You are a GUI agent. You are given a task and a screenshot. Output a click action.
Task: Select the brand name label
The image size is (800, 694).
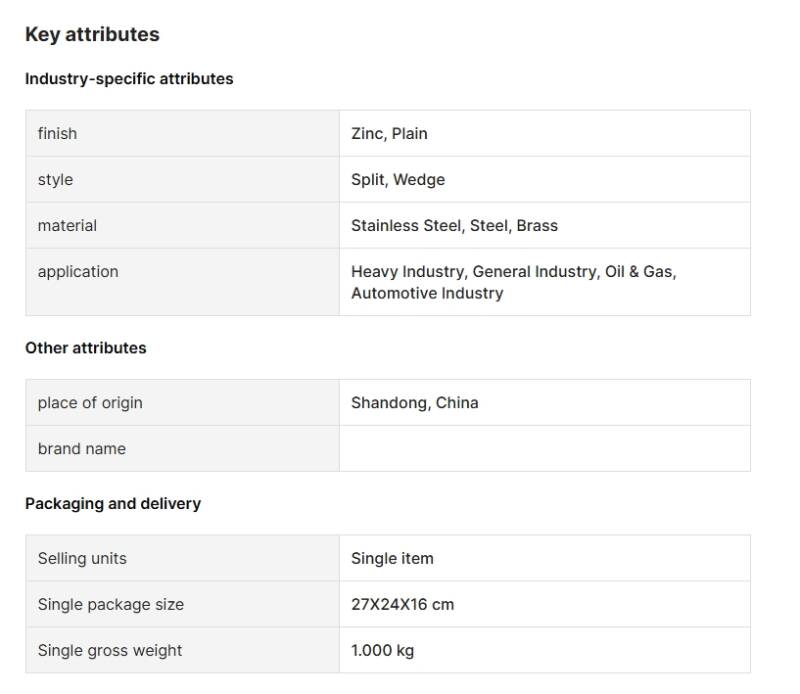point(82,449)
